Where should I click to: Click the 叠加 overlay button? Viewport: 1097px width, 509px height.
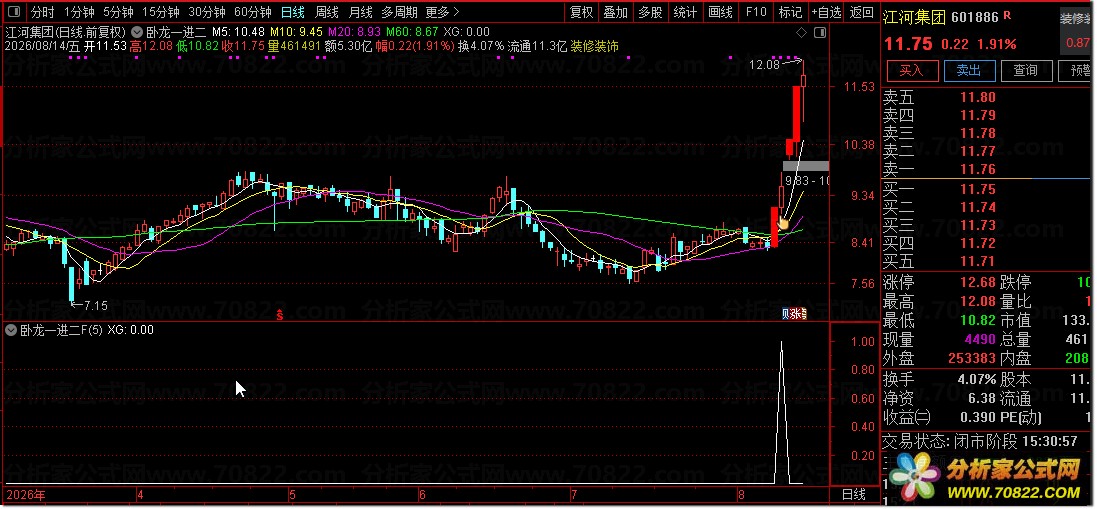click(x=616, y=12)
